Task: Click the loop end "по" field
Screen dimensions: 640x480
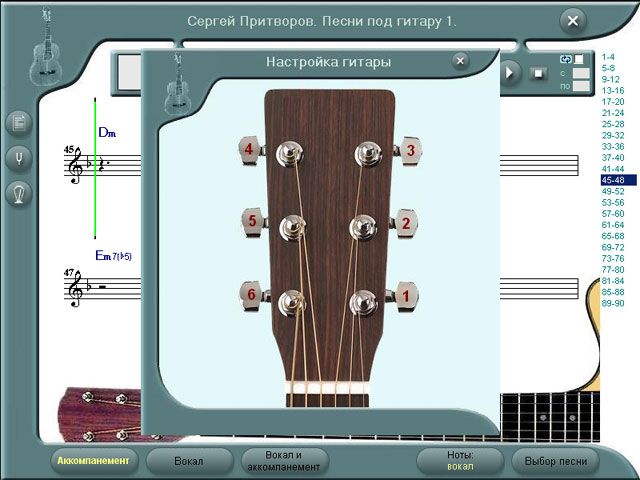Action: (x=580, y=86)
